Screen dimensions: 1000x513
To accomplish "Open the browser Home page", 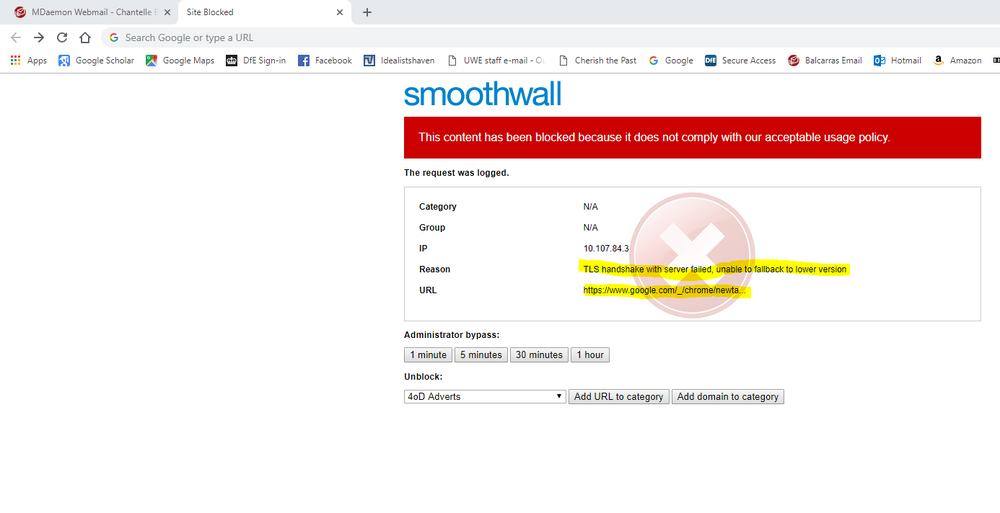I will coord(85,38).
